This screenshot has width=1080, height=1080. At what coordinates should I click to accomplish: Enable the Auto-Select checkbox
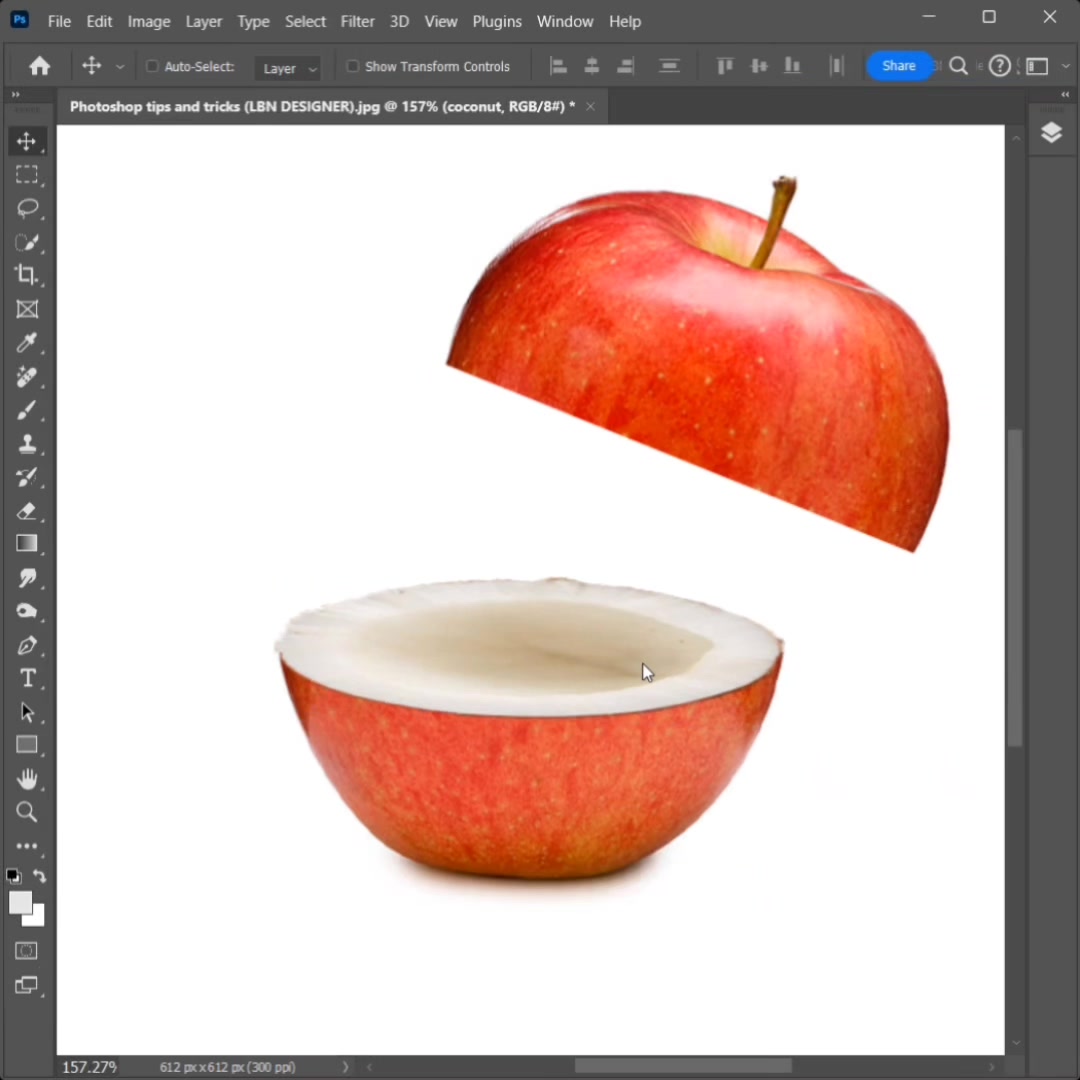[x=152, y=66]
